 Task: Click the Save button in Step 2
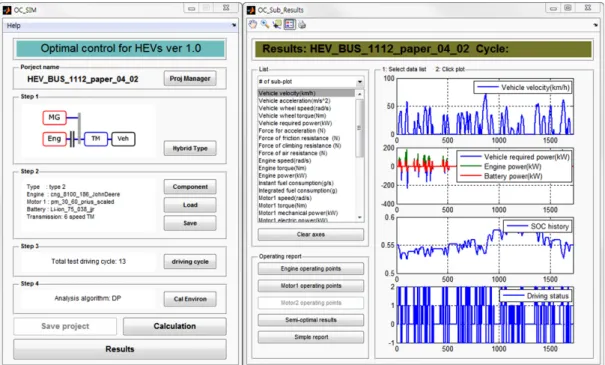pyautogui.click(x=190, y=223)
